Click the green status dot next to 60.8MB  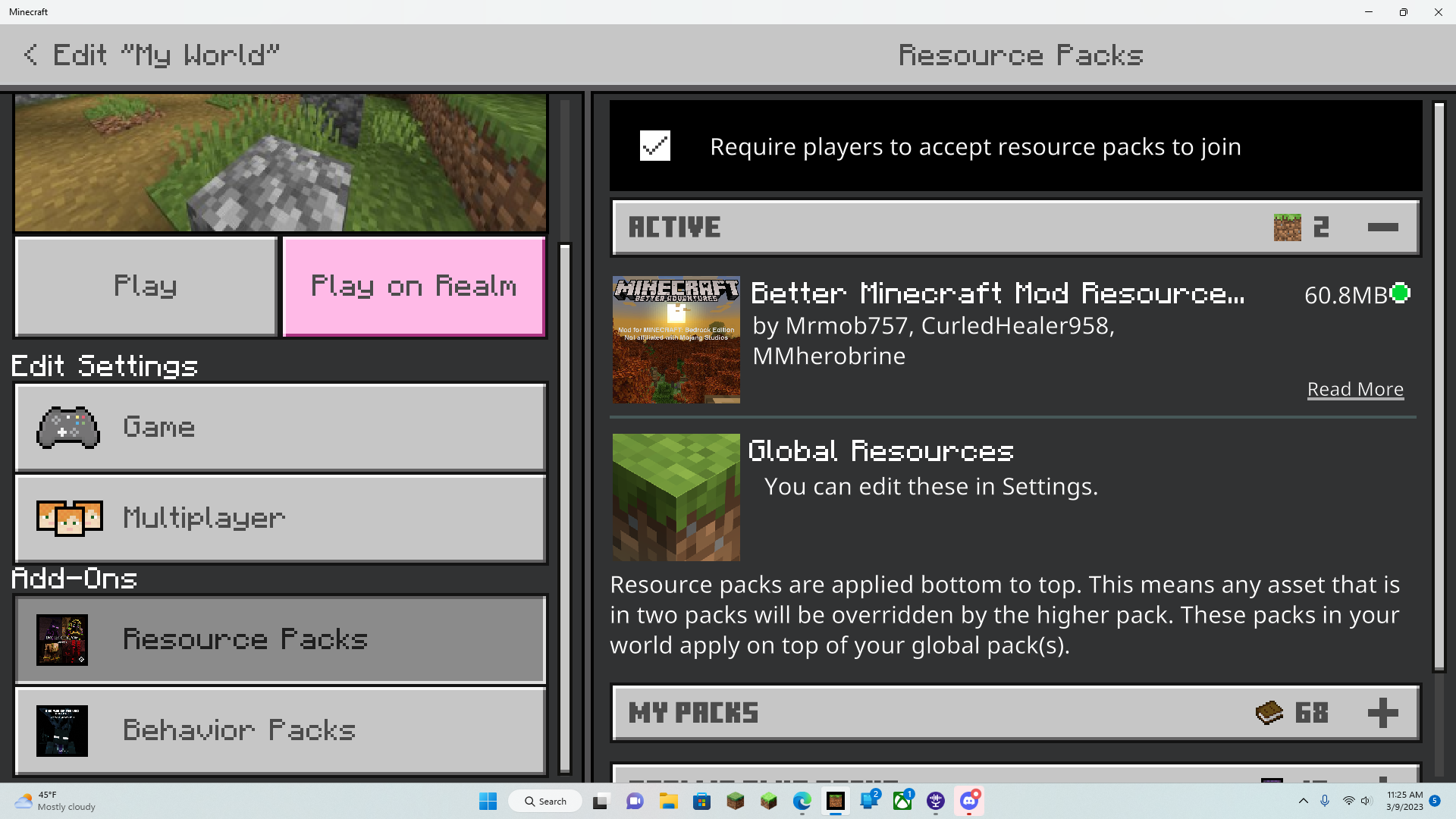(x=1401, y=293)
